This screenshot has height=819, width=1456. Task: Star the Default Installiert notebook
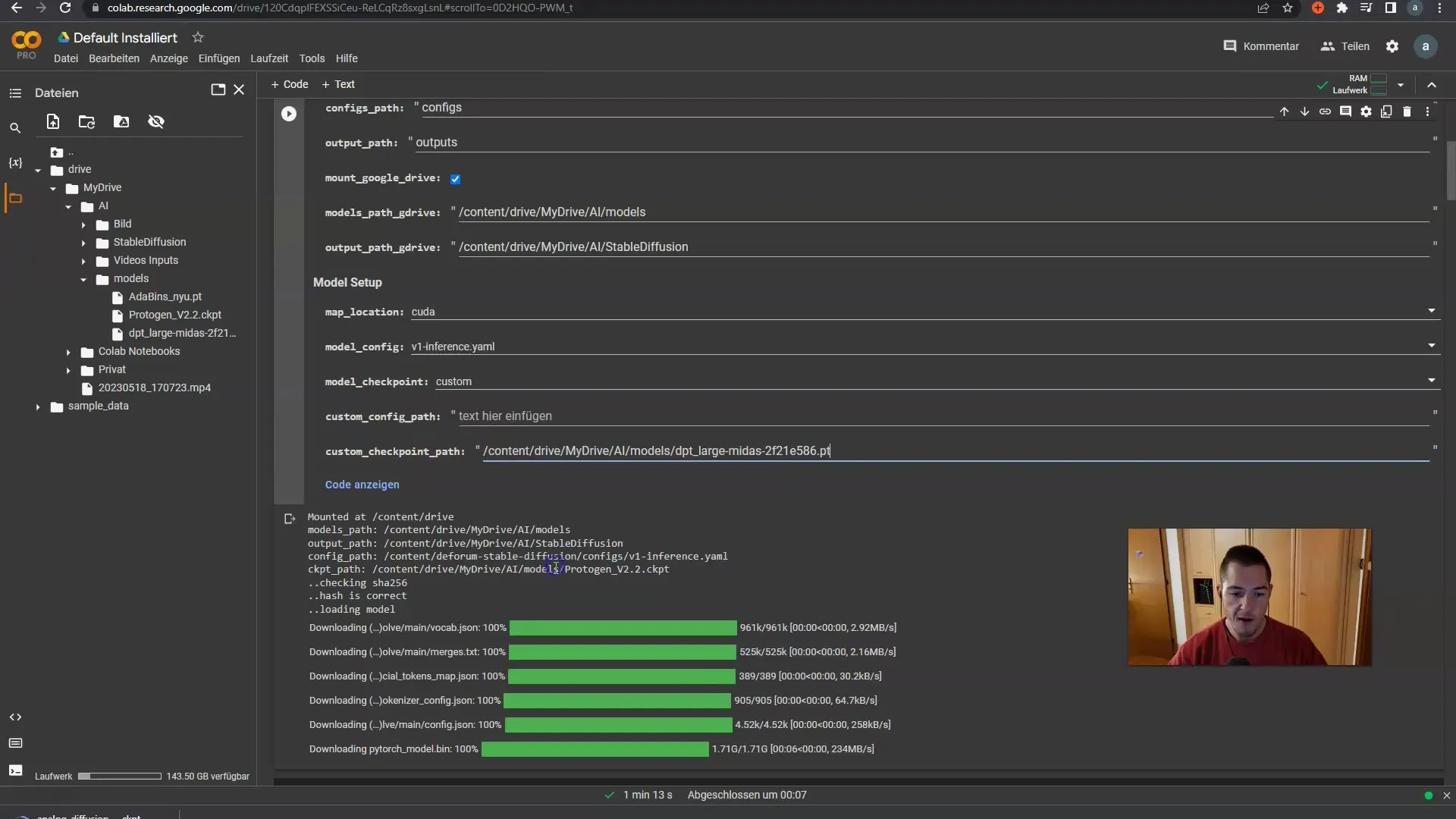coord(198,37)
